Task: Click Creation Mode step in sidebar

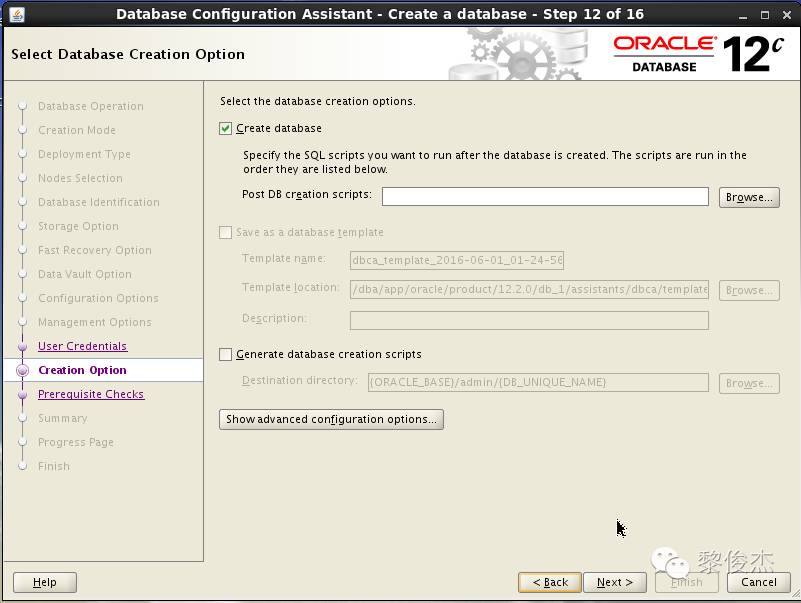Action: pos(77,130)
